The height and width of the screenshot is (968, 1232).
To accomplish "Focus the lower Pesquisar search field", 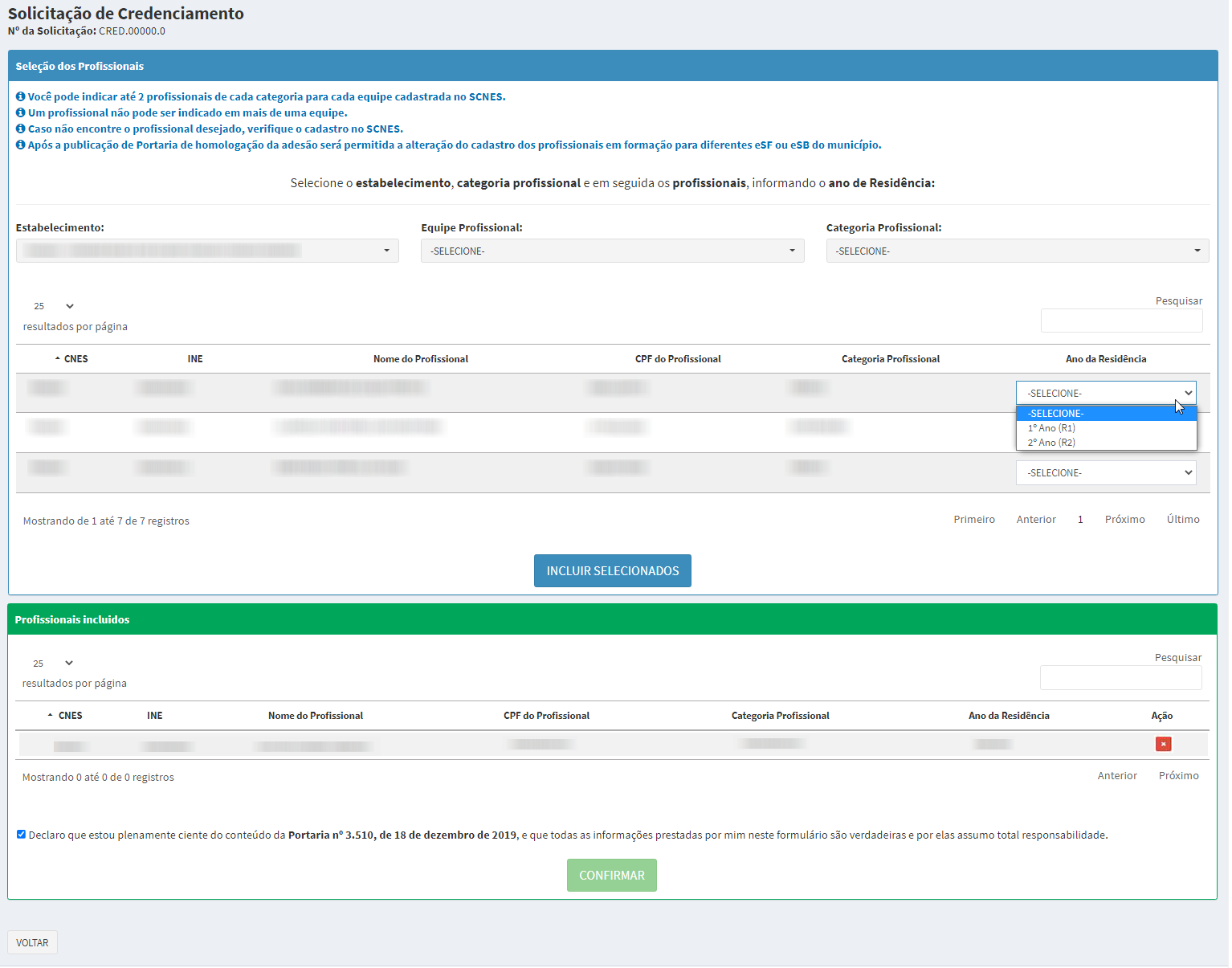I will coord(1120,678).
